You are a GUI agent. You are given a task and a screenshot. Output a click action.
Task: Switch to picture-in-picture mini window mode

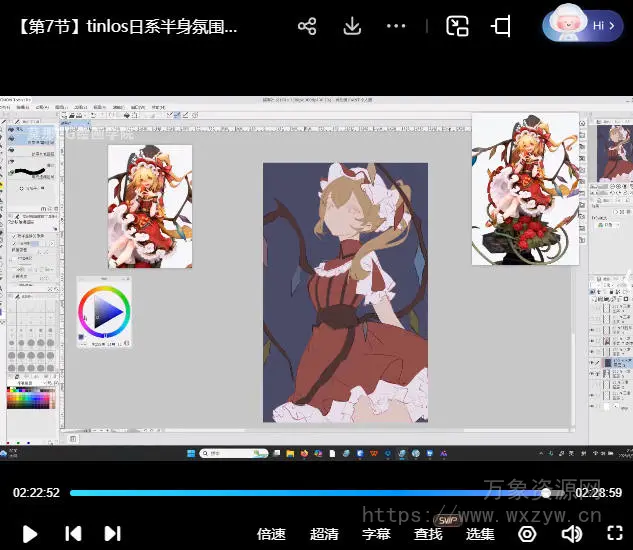coord(457,26)
